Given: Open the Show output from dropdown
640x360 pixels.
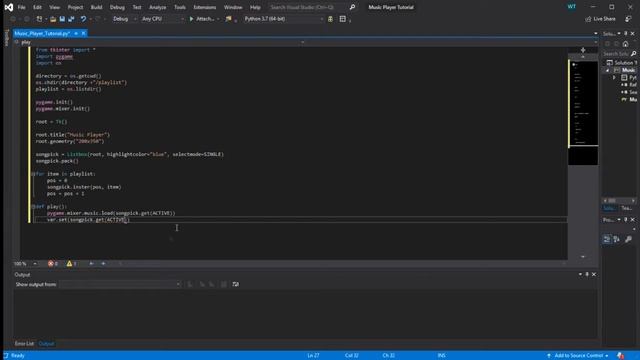Looking at the screenshot, I should coord(120,284).
